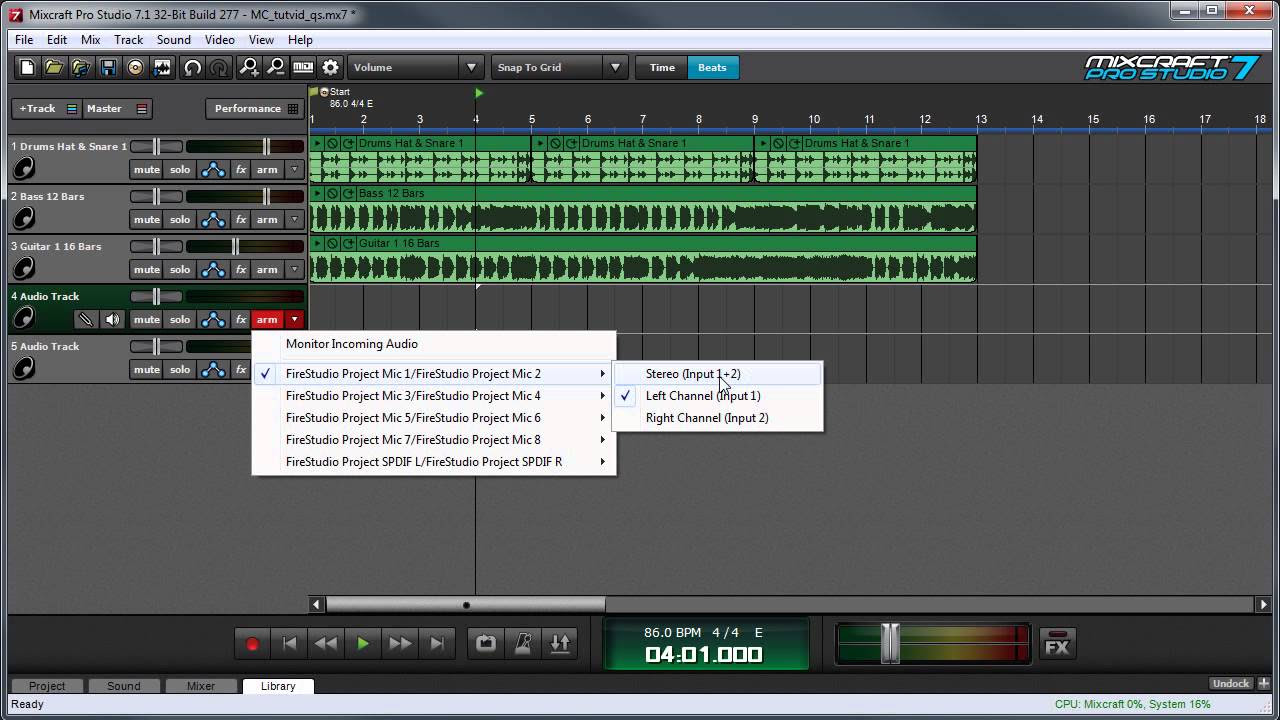Viewport: 1280px width, 720px height.
Task: Click the Undo arrow icon
Action: [192, 67]
